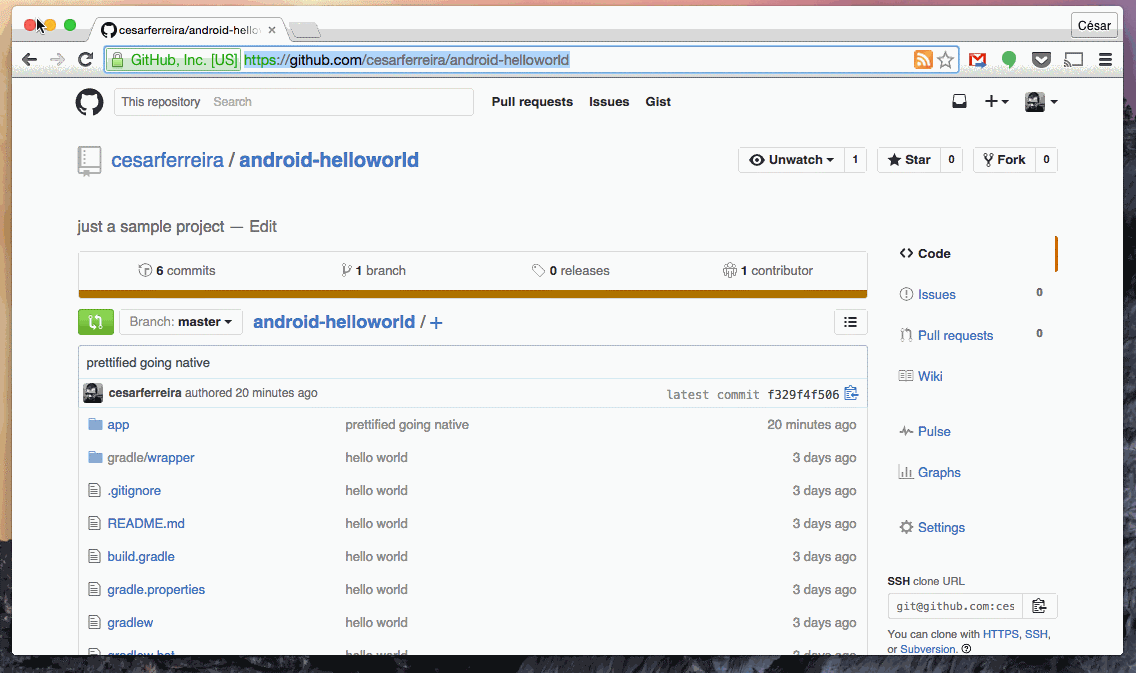The height and width of the screenshot is (673, 1136).
Task: Open the README.md file
Action: pyautogui.click(x=146, y=524)
